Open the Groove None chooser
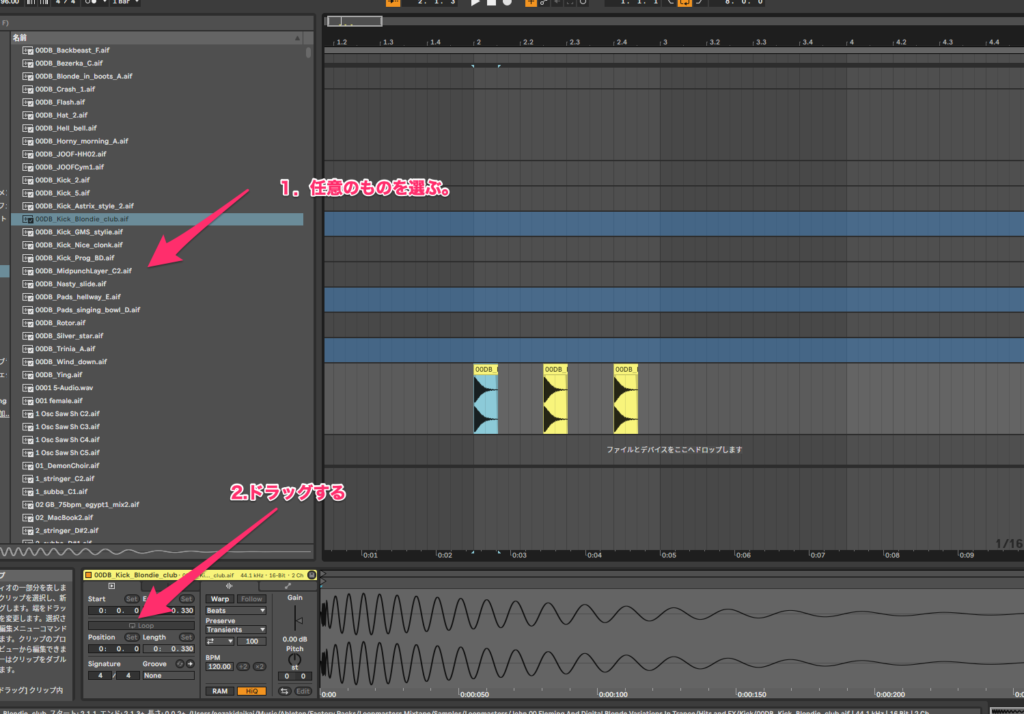1024x714 pixels. [x=168, y=675]
